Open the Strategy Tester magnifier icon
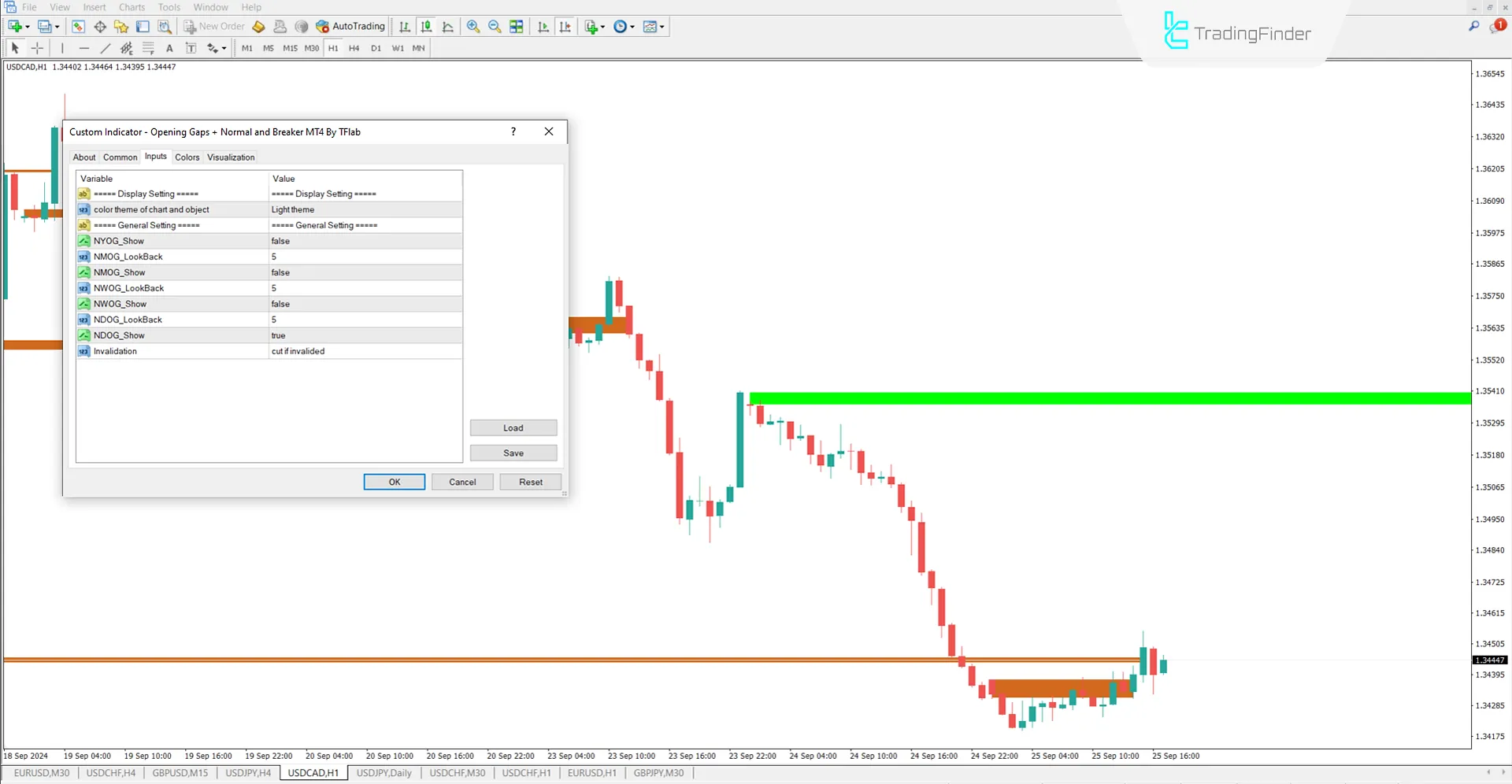The width and height of the screenshot is (1512, 784). coord(165,27)
